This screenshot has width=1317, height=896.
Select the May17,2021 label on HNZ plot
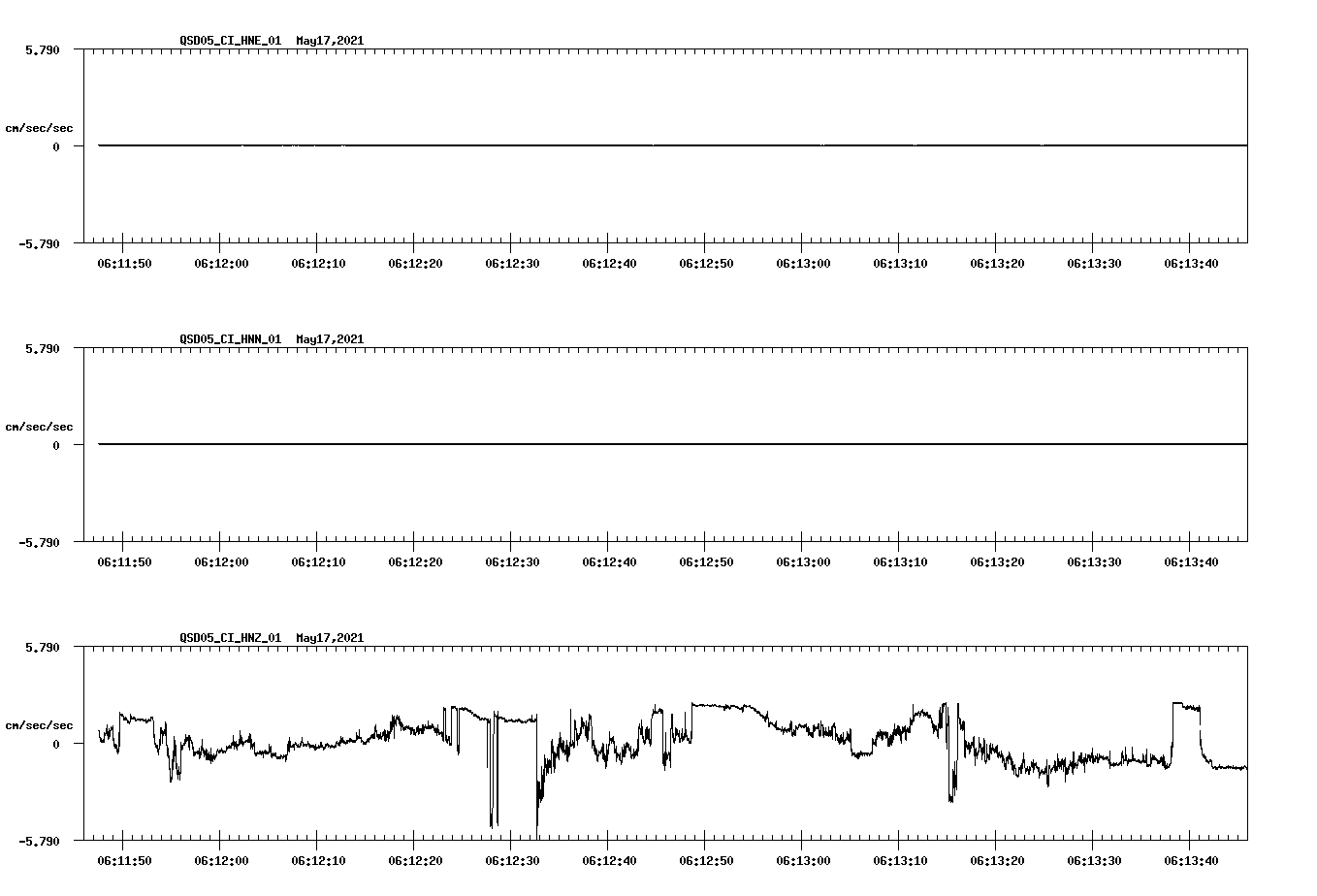click(x=329, y=638)
